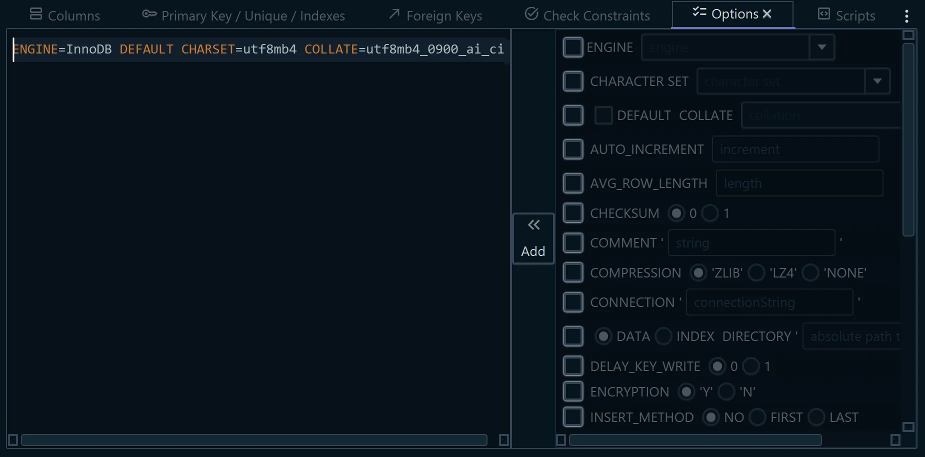Click options panel scroll-right arrow

[895, 440]
